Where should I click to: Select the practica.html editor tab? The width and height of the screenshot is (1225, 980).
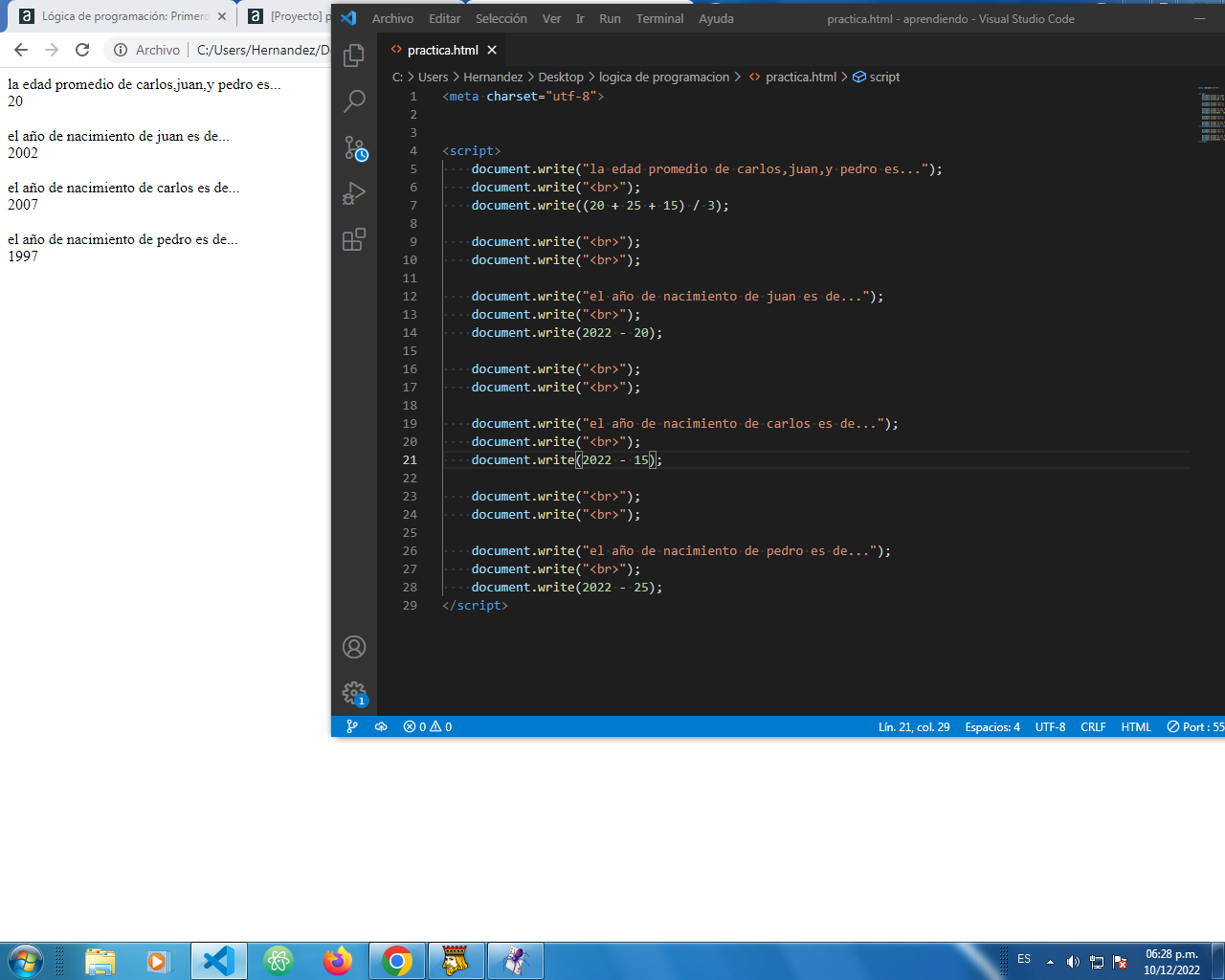click(x=442, y=50)
